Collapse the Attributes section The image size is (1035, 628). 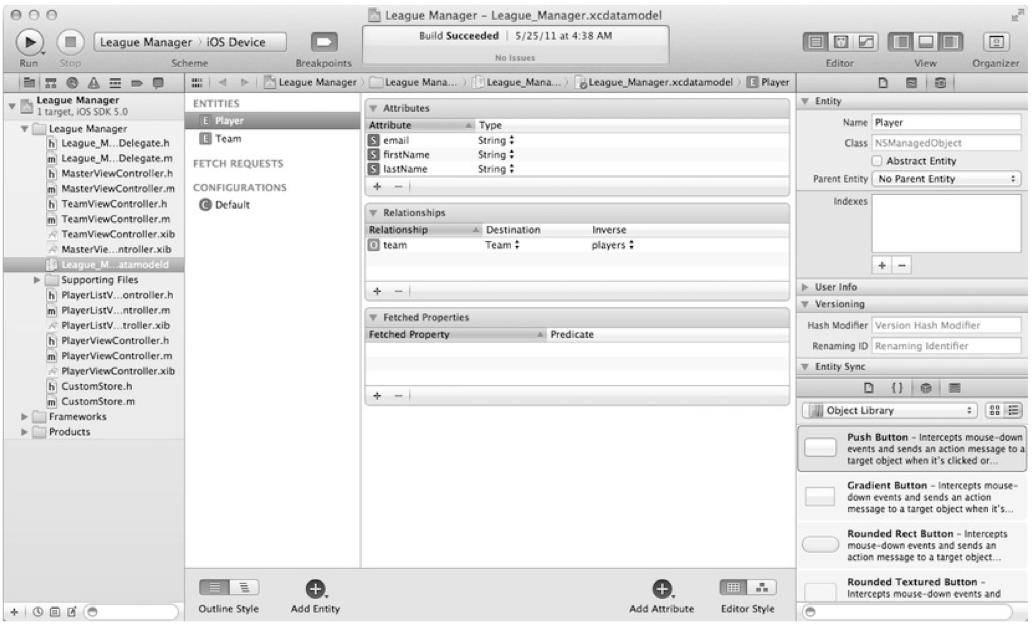click(373, 108)
